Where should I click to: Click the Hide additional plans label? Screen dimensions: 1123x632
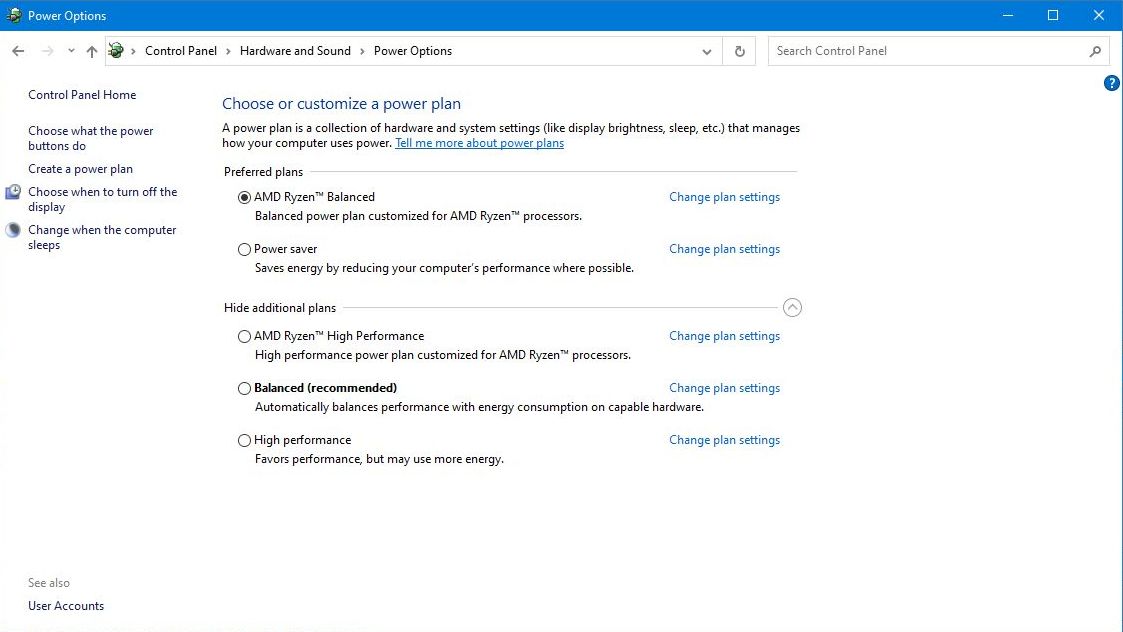[279, 308]
